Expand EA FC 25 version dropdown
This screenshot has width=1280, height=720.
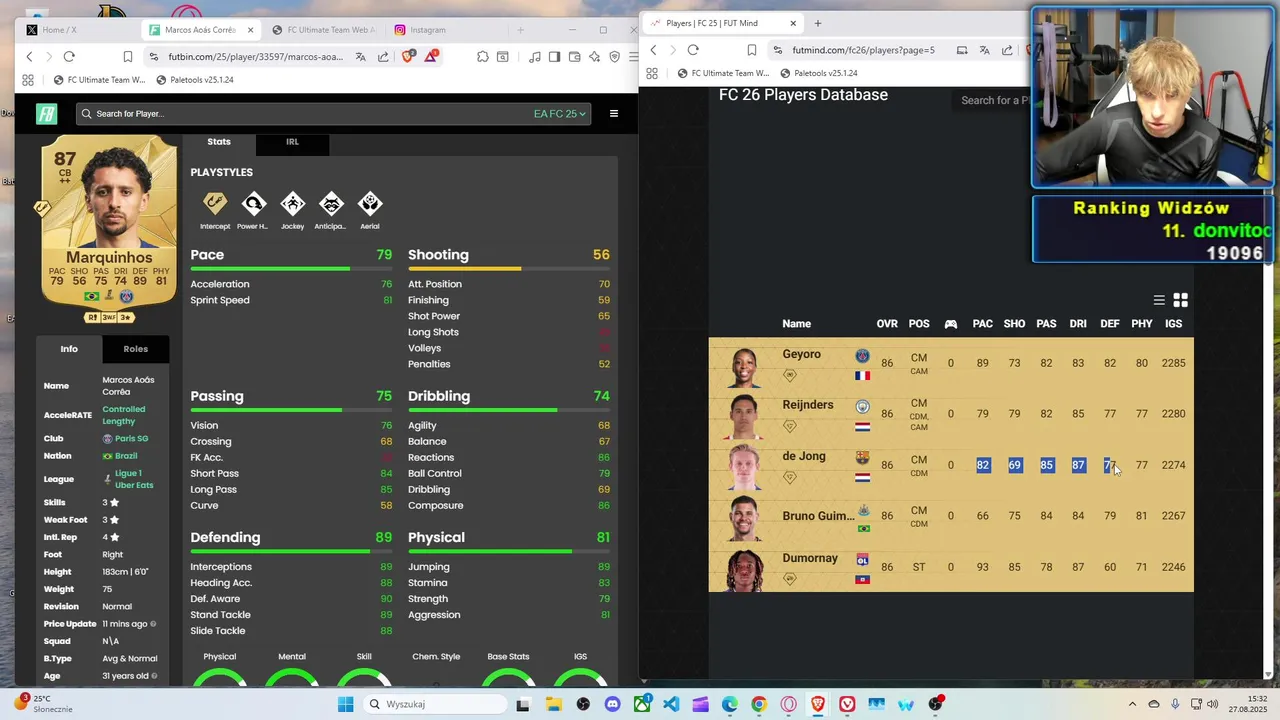(x=560, y=114)
